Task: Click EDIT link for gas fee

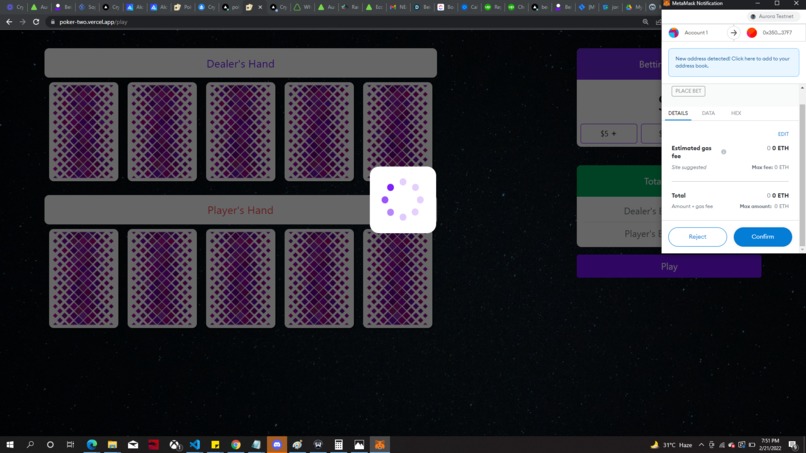Action: click(783, 134)
